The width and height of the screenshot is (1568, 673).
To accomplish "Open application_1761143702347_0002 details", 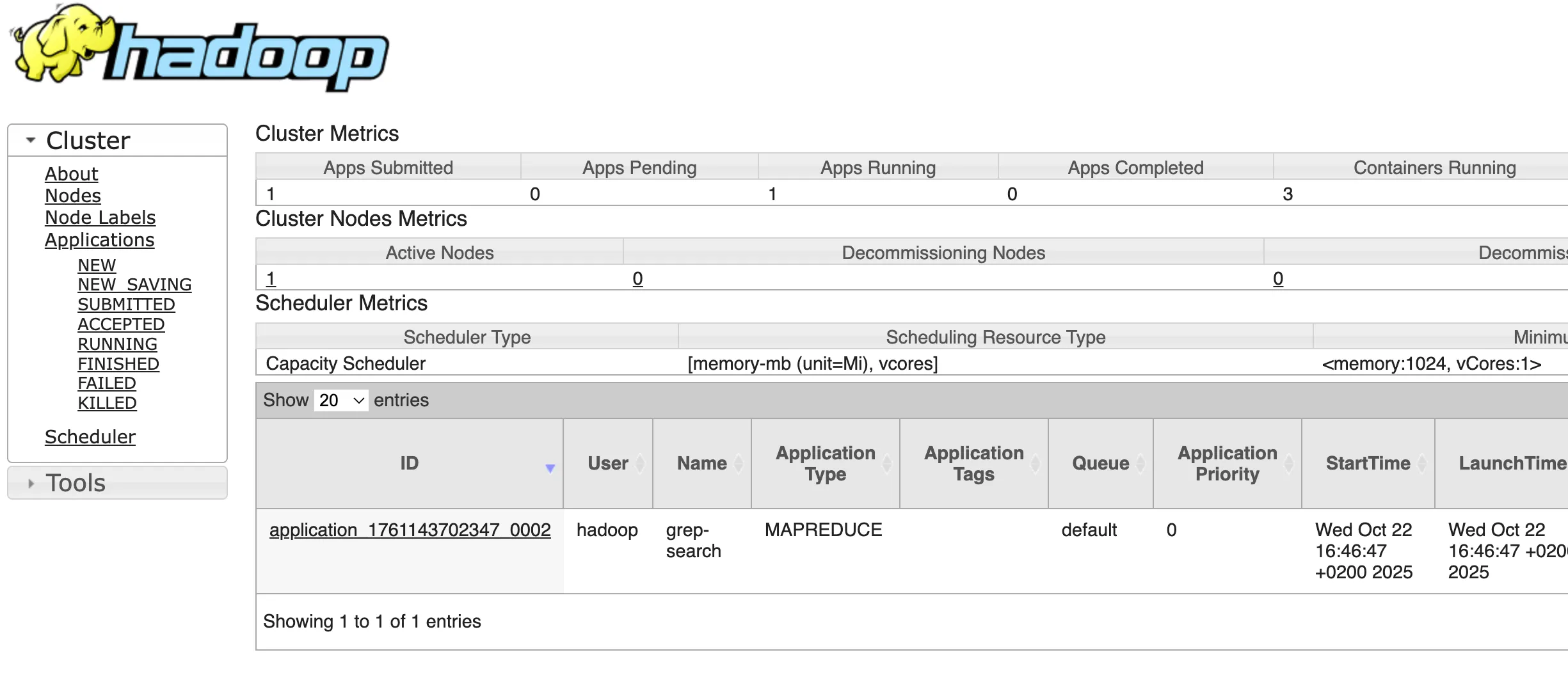I will 410,530.
